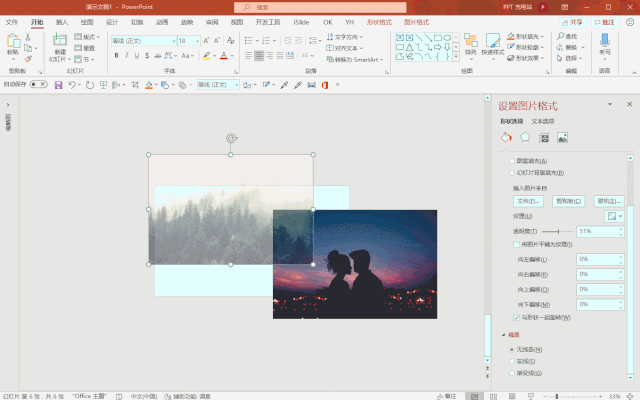Click the Arrange (排列) icon
640x400 pixels.
tap(470, 42)
